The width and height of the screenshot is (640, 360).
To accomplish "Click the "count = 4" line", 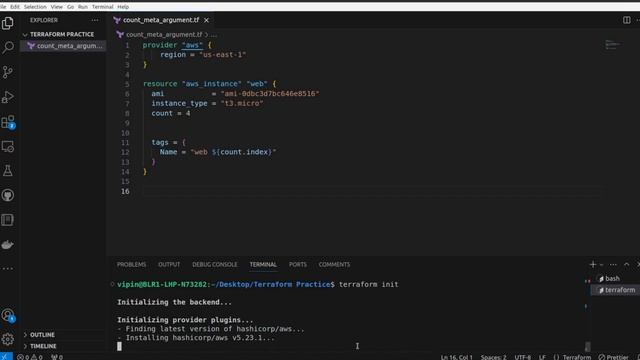I will (171, 113).
